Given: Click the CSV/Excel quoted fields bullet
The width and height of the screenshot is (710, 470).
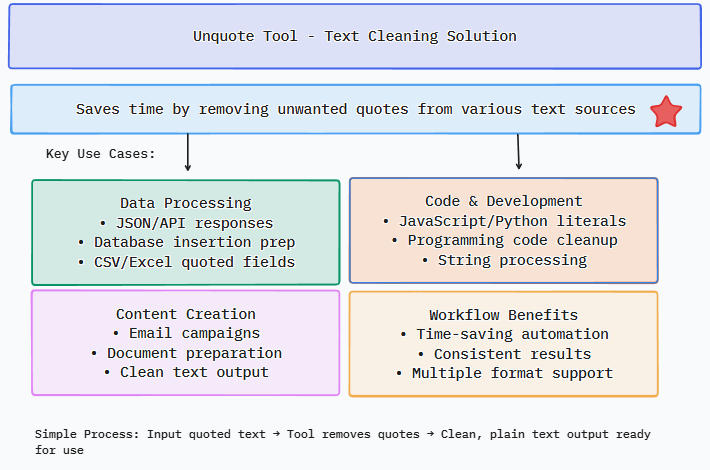Looking at the screenshot, I should (x=186, y=263).
